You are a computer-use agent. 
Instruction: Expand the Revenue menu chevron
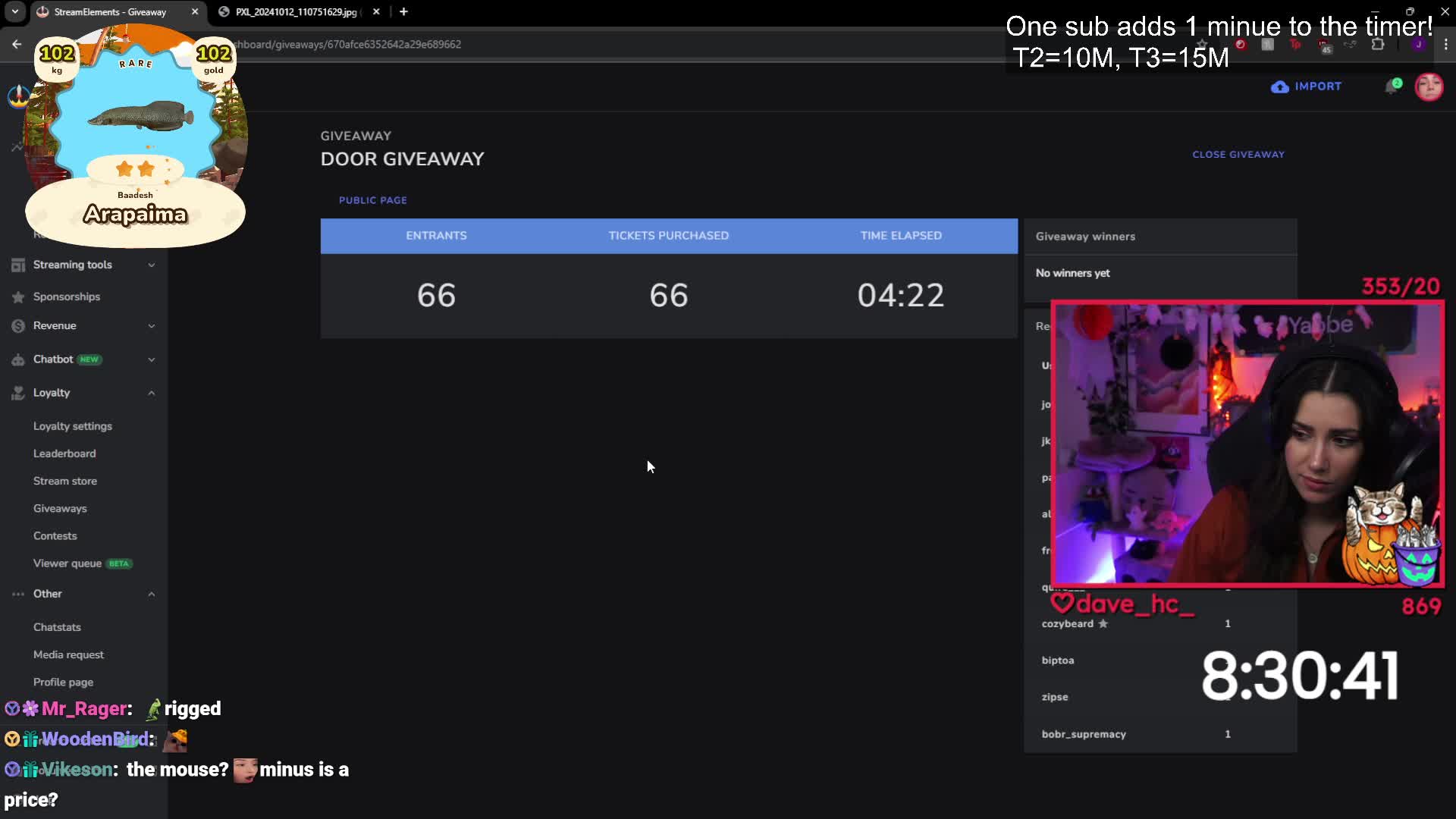(x=151, y=326)
